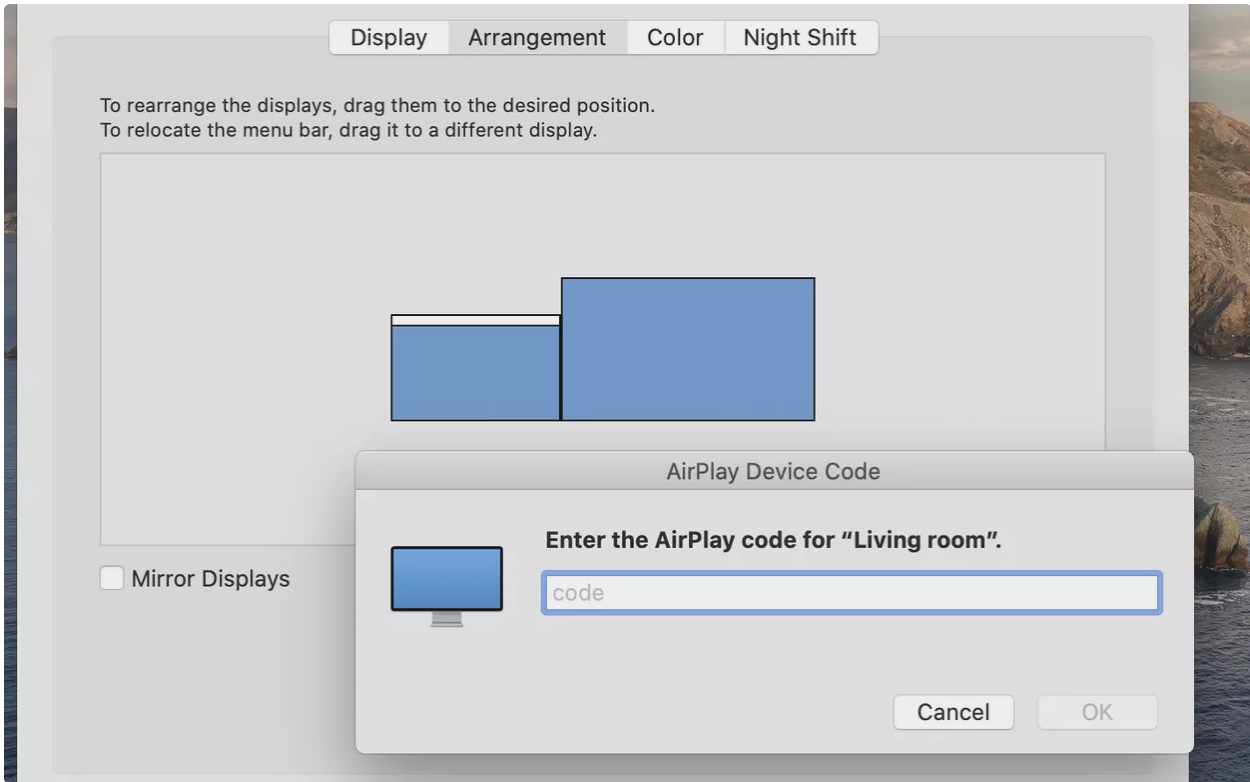Click the AirPlay Device Code title bar
1250x782 pixels.
[x=773, y=471]
